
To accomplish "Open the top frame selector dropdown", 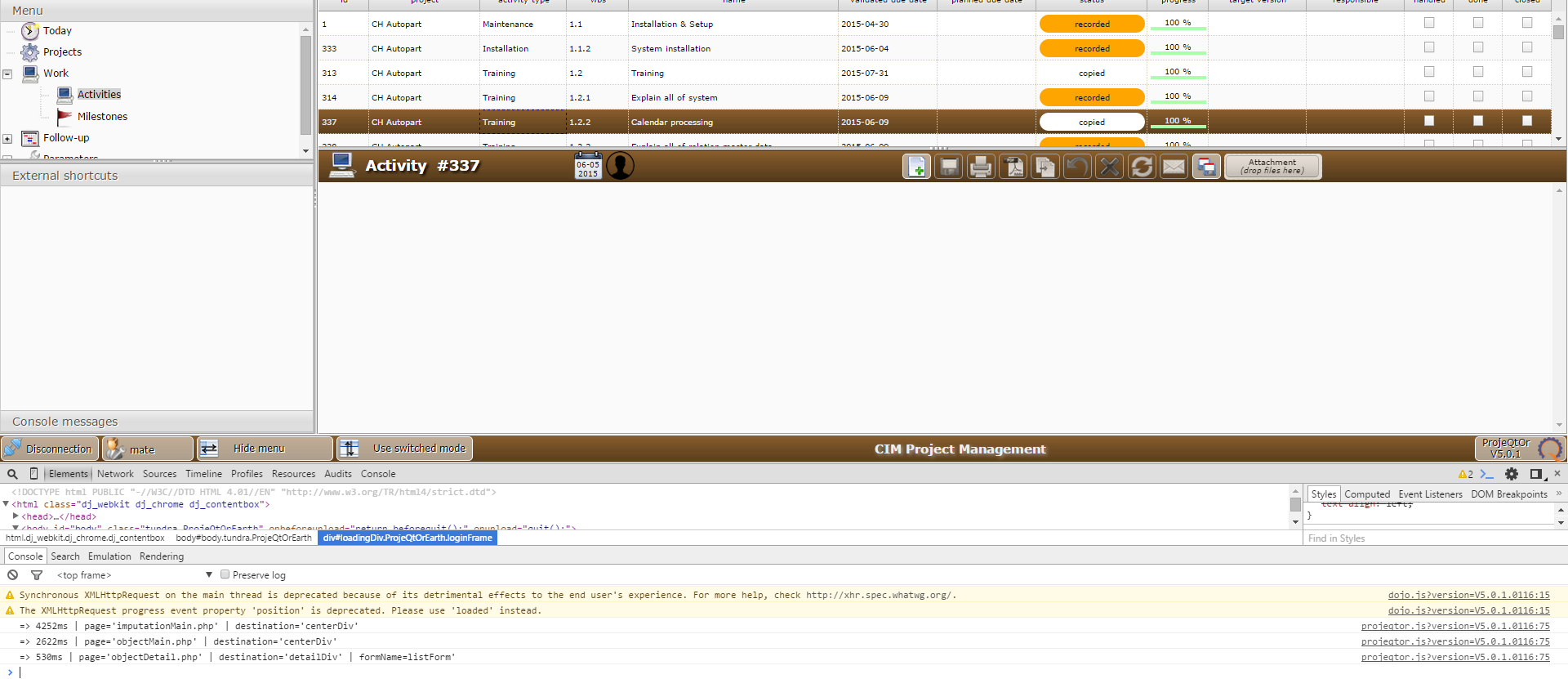I will point(135,575).
